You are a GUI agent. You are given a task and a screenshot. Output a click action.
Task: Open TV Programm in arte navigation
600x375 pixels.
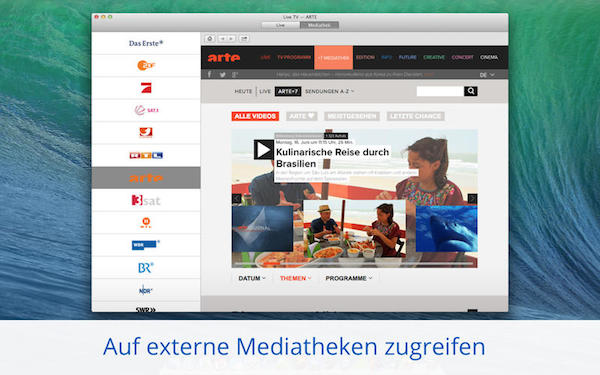pyautogui.click(x=294, y=57)
